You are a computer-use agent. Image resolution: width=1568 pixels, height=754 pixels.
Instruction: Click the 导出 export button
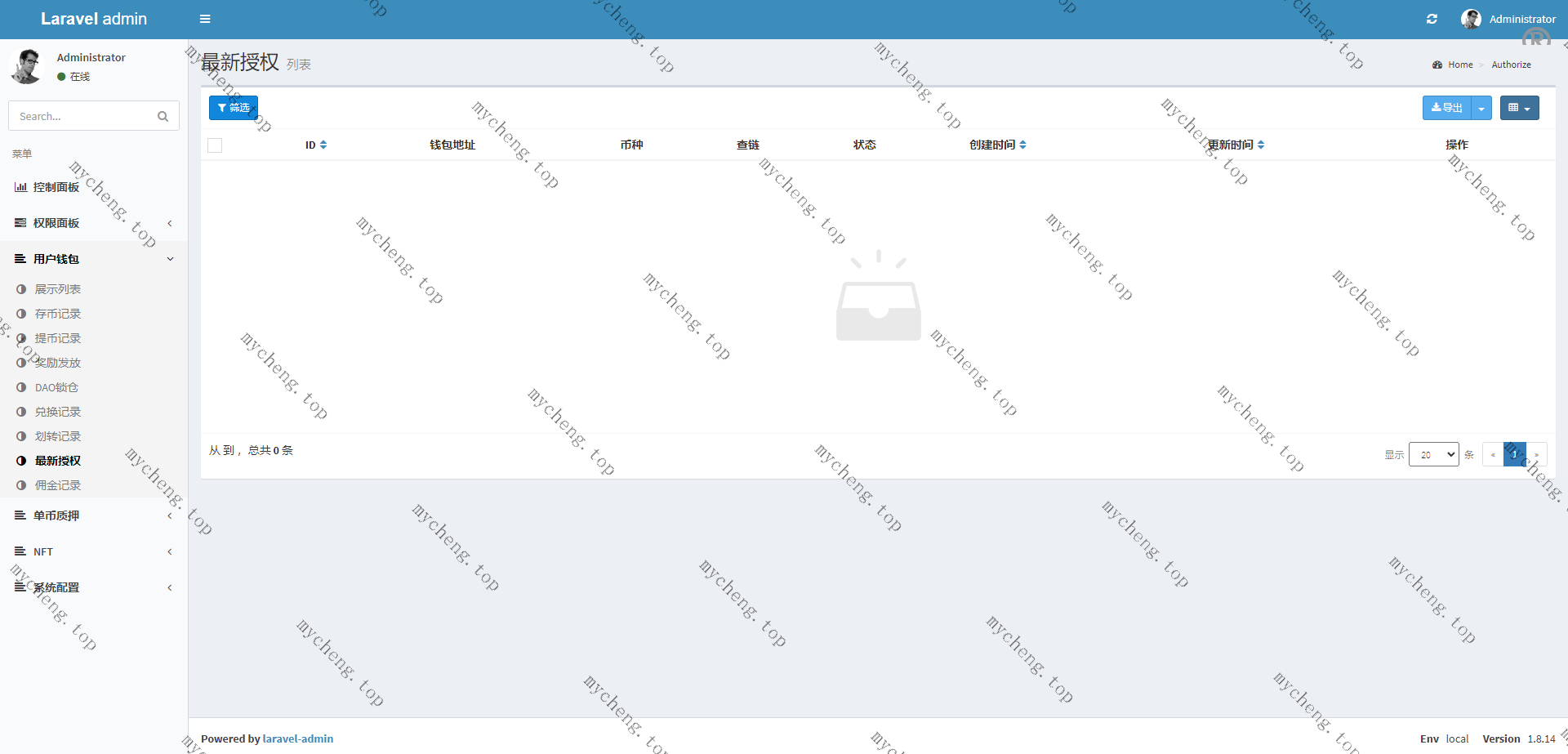(1446, 108)
